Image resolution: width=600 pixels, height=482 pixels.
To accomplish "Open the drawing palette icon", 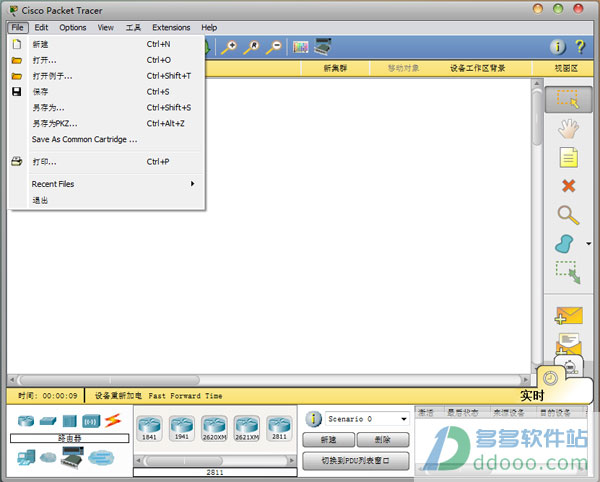I will point(300,47).
